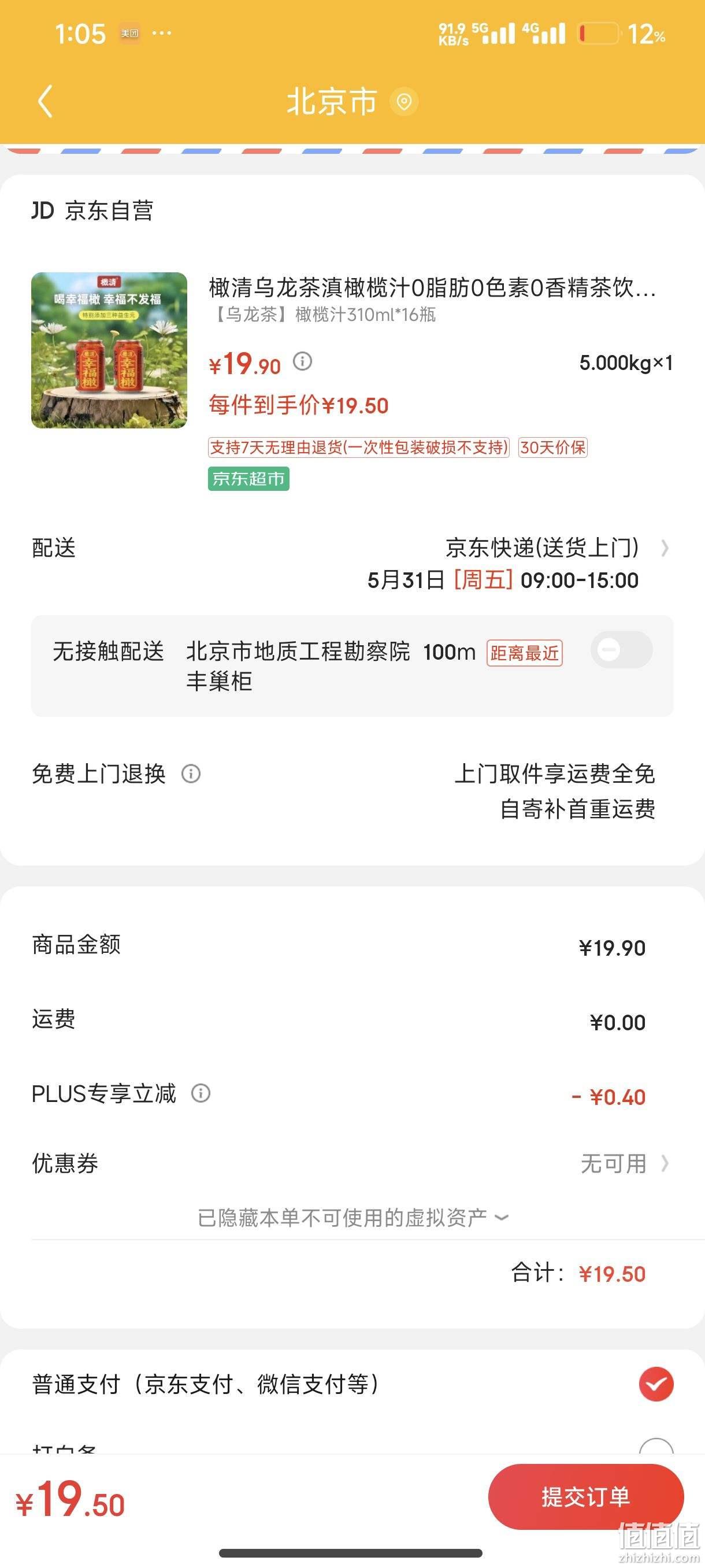The height and width of the screenshot is (1568, 705).
Task: Open price info icon next to ¥19.90
Action: click(302, 361)
